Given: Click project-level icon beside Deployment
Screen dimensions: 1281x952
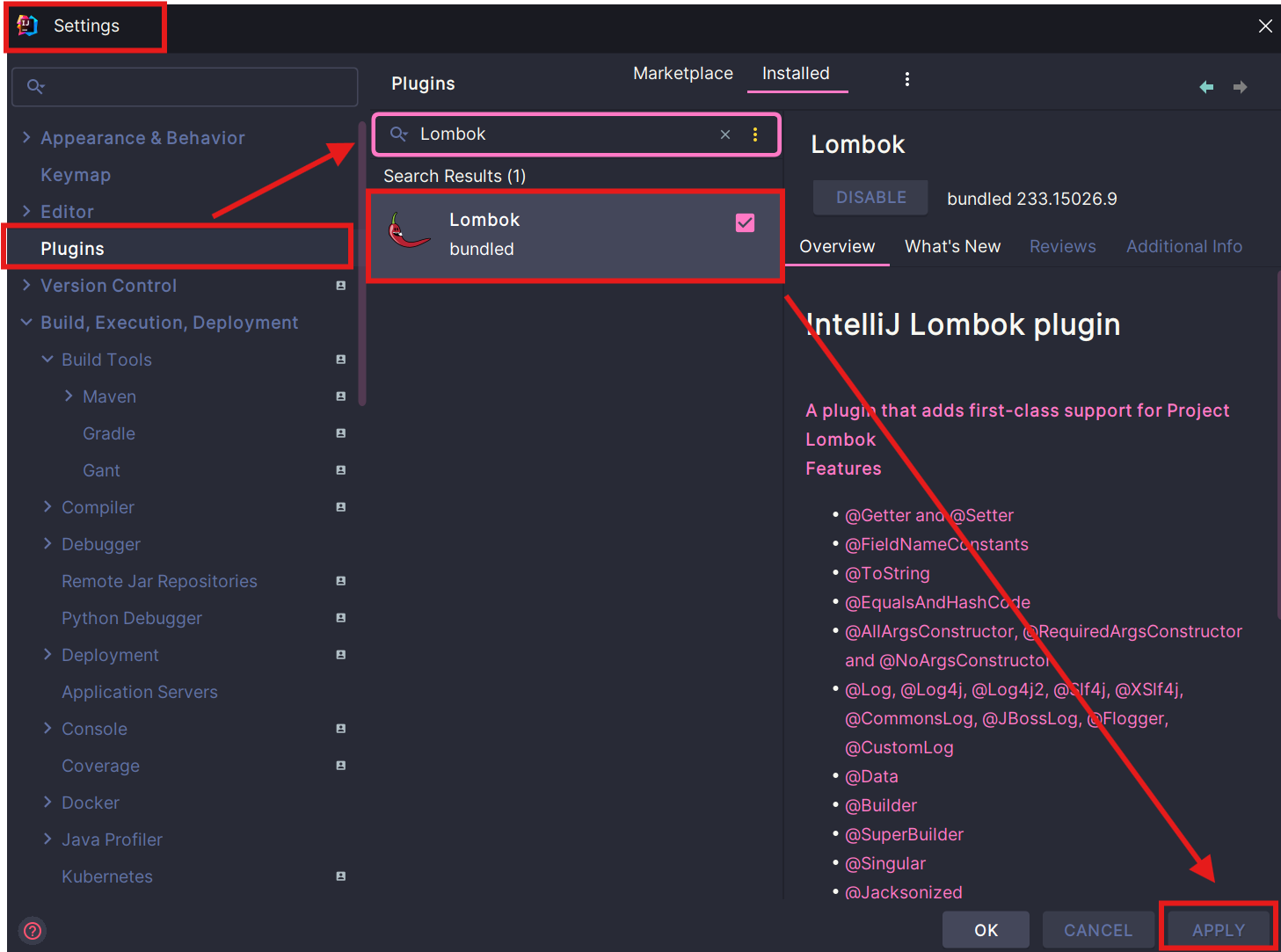Looking at the screenshot, I should [340, 655].
